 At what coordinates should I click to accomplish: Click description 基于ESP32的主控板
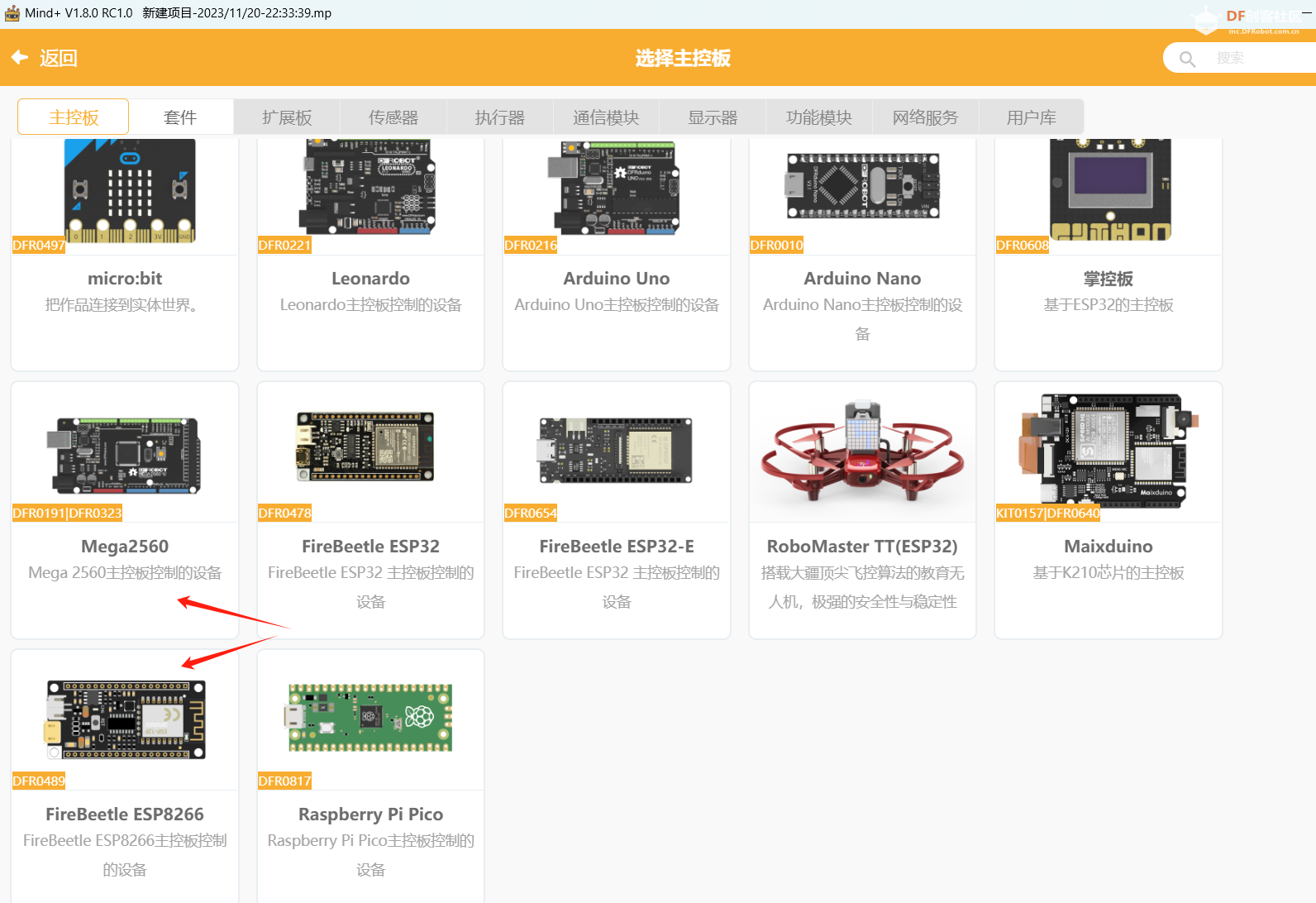[1109, 305]
